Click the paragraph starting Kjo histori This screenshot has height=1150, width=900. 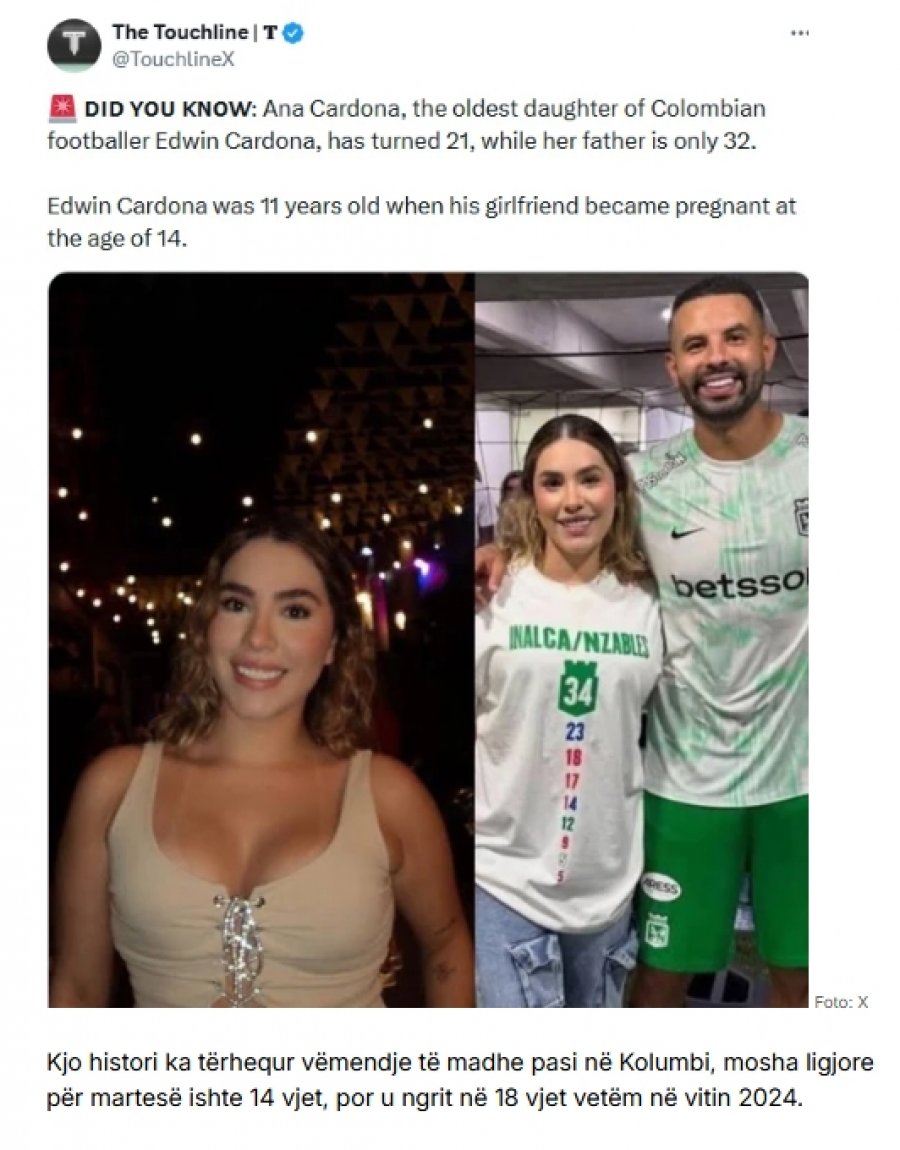pos(460,1080)
